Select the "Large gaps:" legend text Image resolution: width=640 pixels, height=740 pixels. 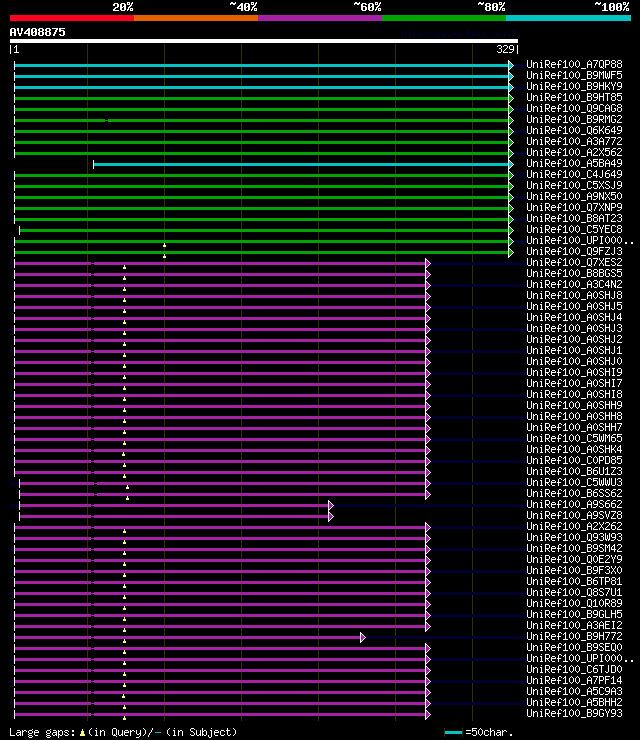coord(42,732)
